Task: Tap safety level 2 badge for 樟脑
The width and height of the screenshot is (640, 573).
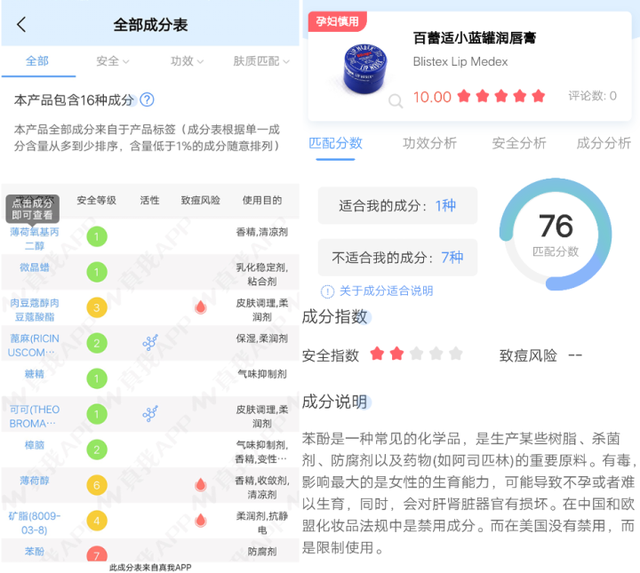Action: 97,449
